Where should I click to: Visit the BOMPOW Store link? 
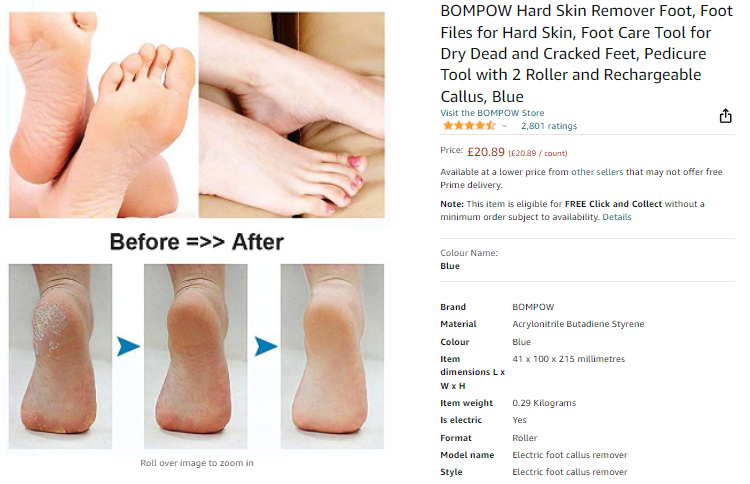pyautogui.click(x=492, y=113)
